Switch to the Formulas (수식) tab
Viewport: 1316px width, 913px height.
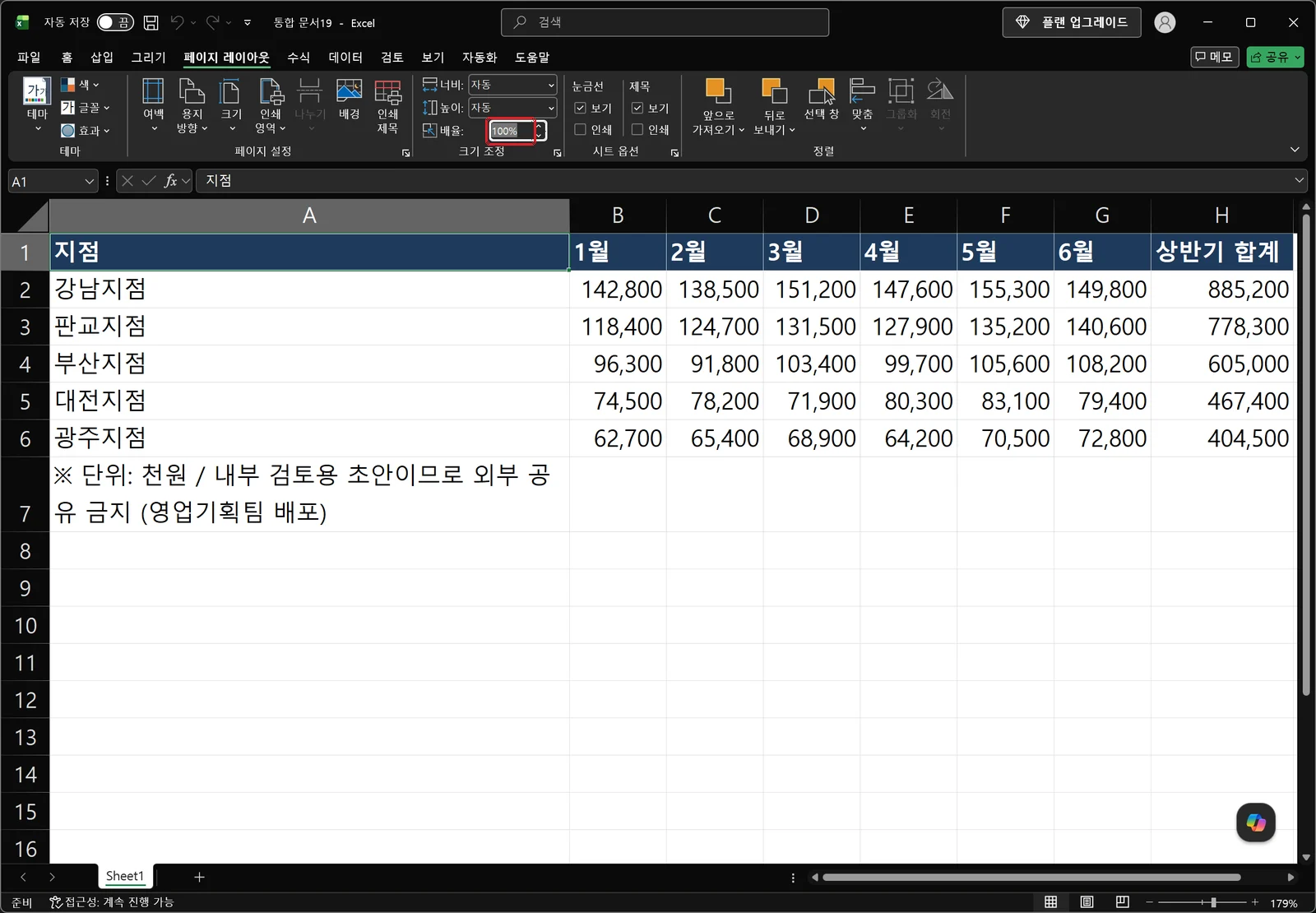(x=299, y=58)
